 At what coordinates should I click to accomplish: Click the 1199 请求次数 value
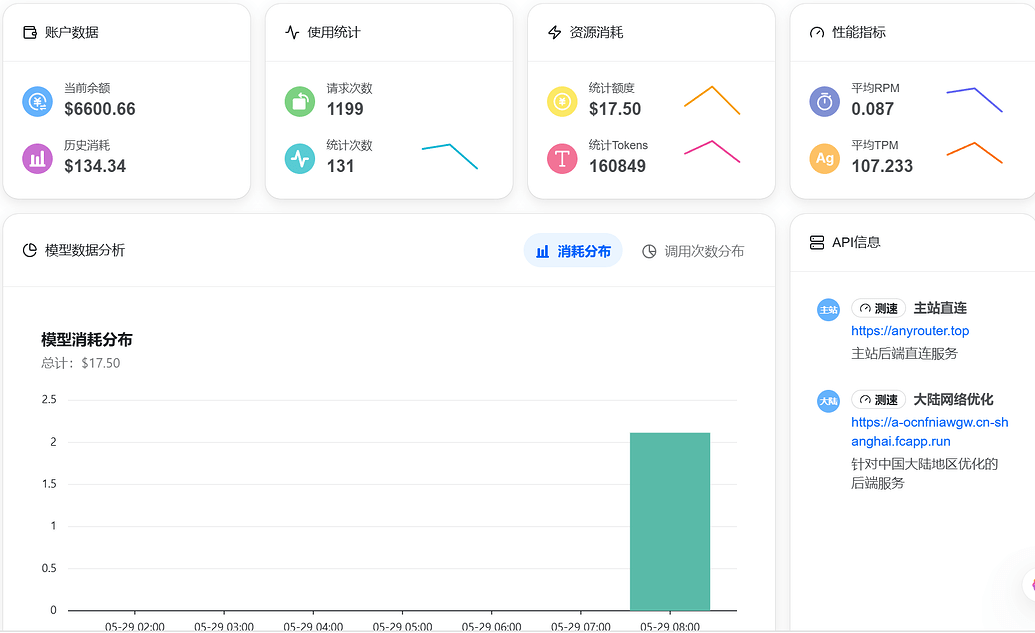(345, 109)
